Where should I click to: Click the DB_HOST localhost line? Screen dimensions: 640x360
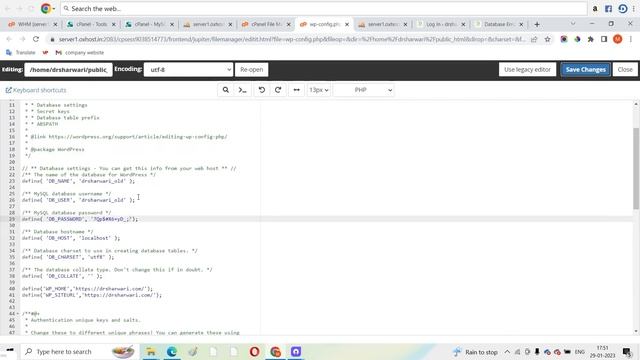pos(71,238)
